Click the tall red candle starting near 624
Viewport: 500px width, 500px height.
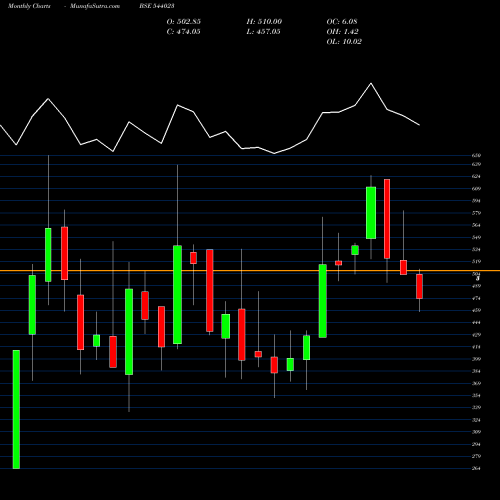click(387, 219)
